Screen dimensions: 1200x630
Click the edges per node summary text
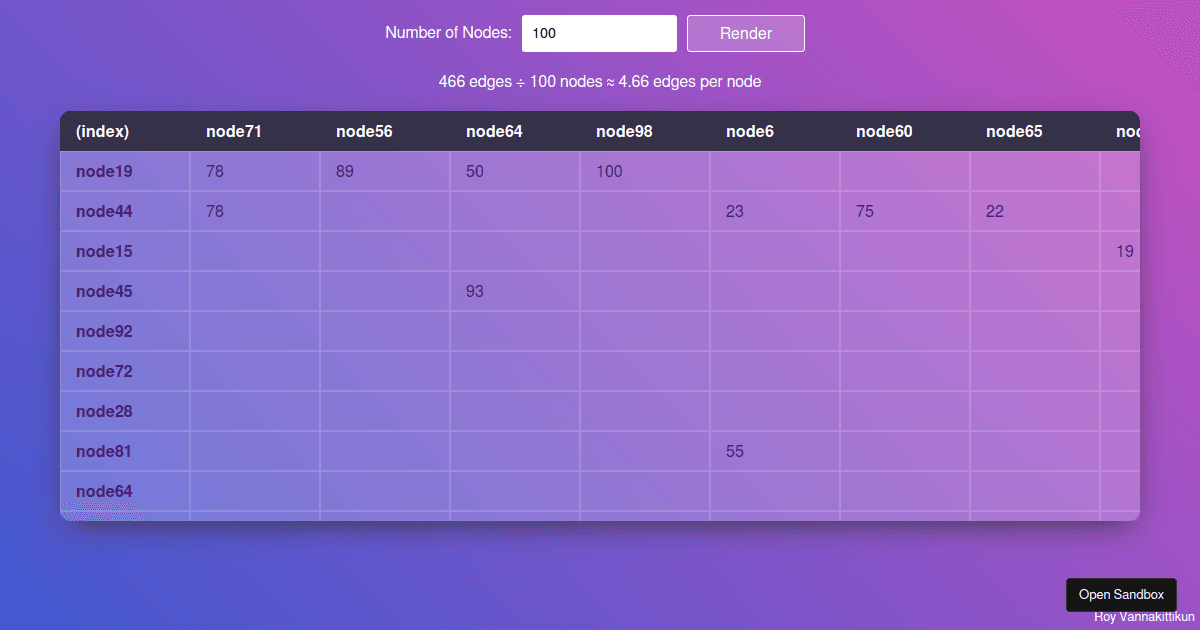pos(599,81)
